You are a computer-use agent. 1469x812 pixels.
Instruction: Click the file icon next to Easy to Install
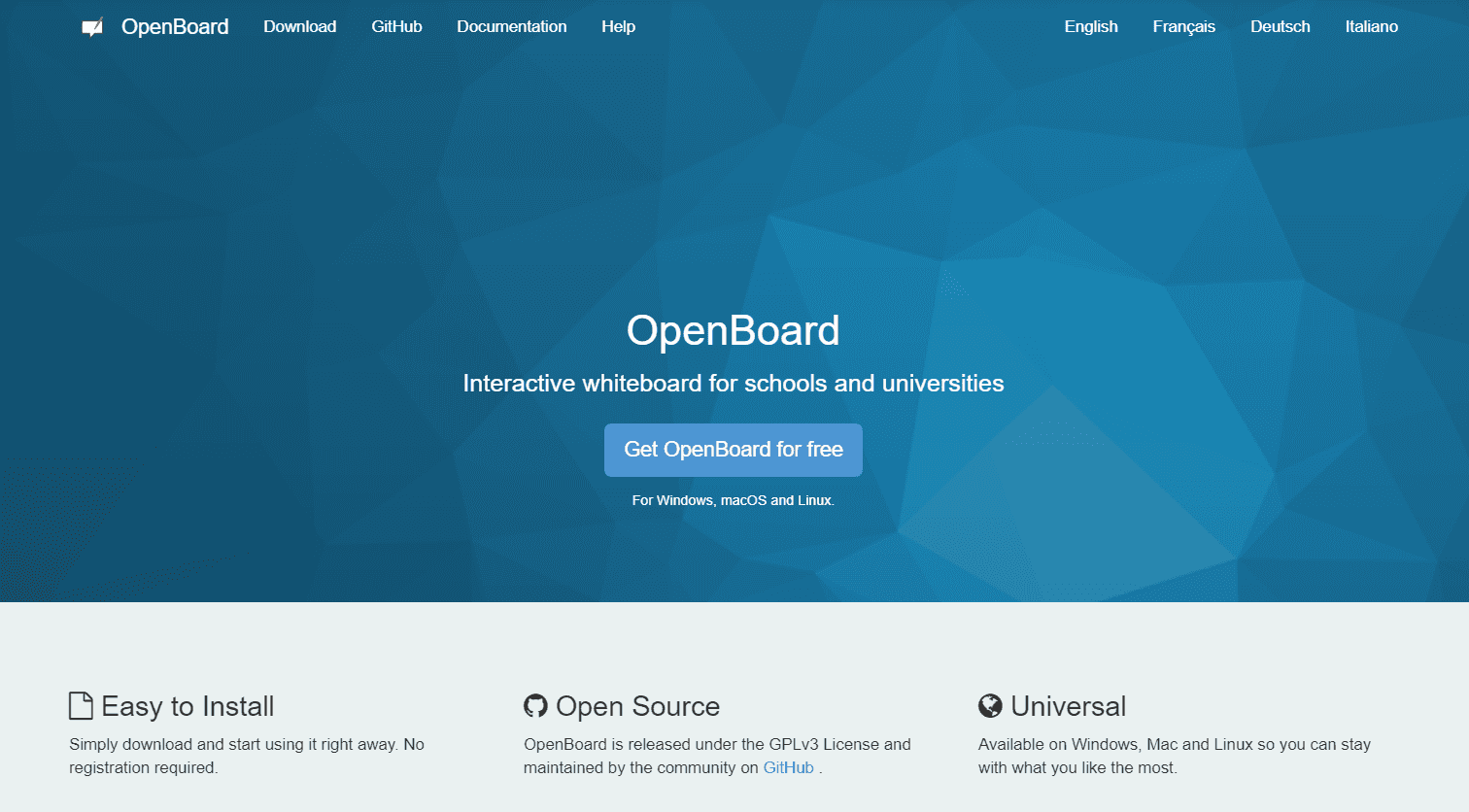click(81, 706)
